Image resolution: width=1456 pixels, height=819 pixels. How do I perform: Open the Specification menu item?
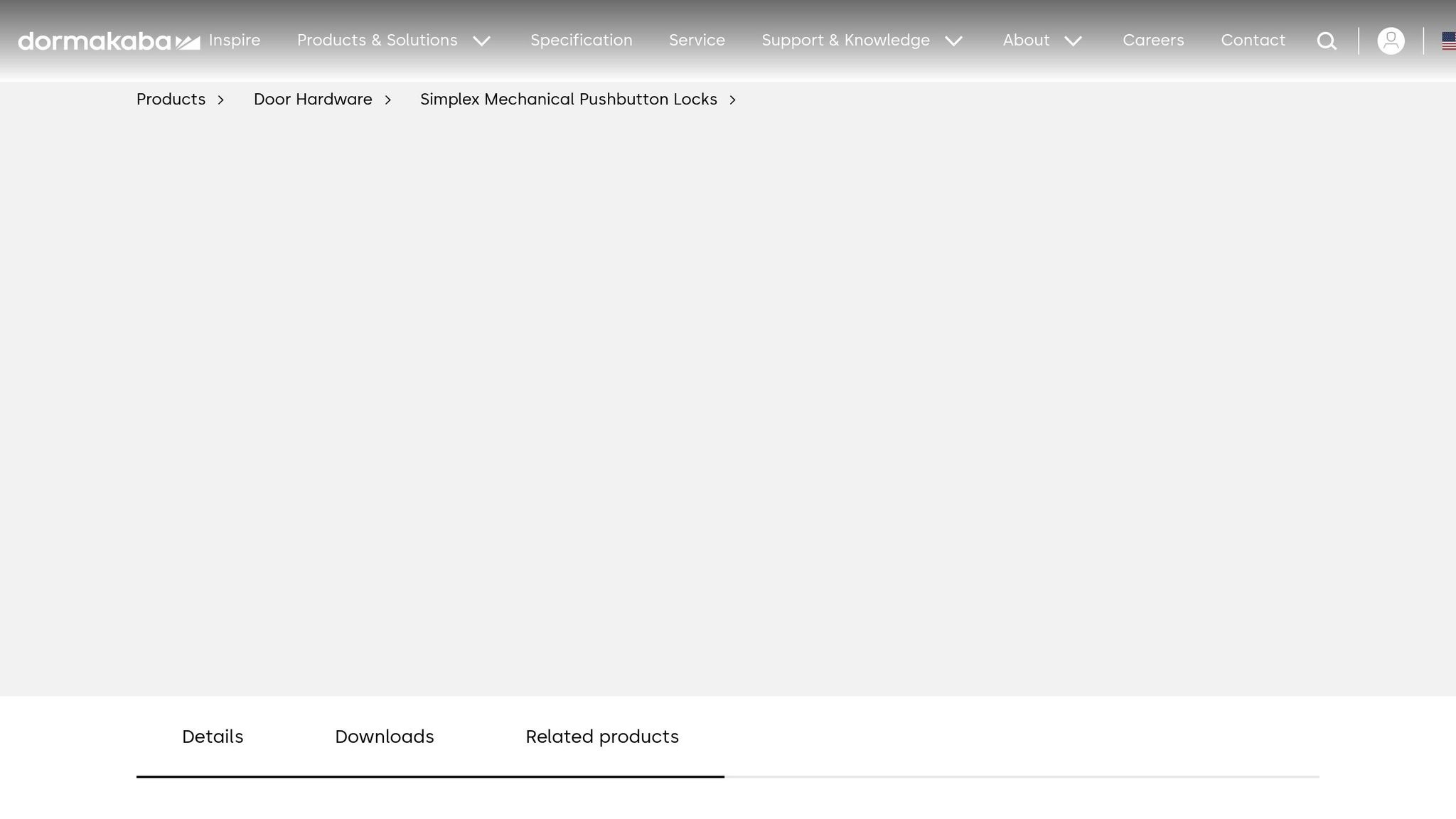click(x=581, y=41)
